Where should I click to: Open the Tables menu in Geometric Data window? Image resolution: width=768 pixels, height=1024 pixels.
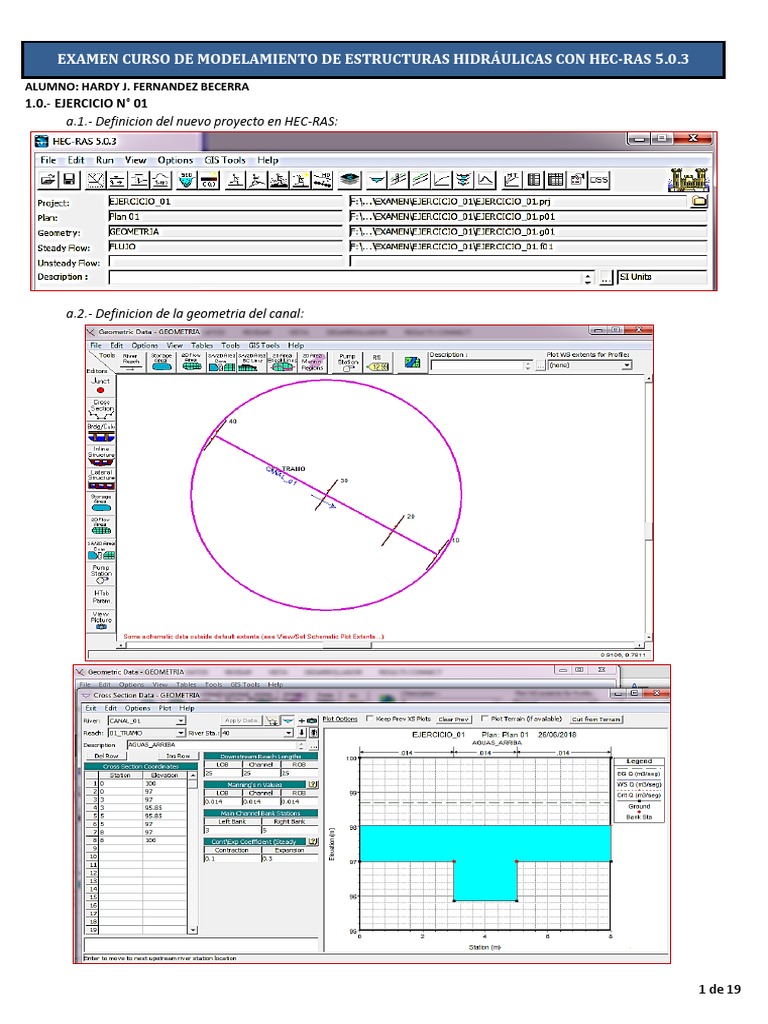click(202, 345)
